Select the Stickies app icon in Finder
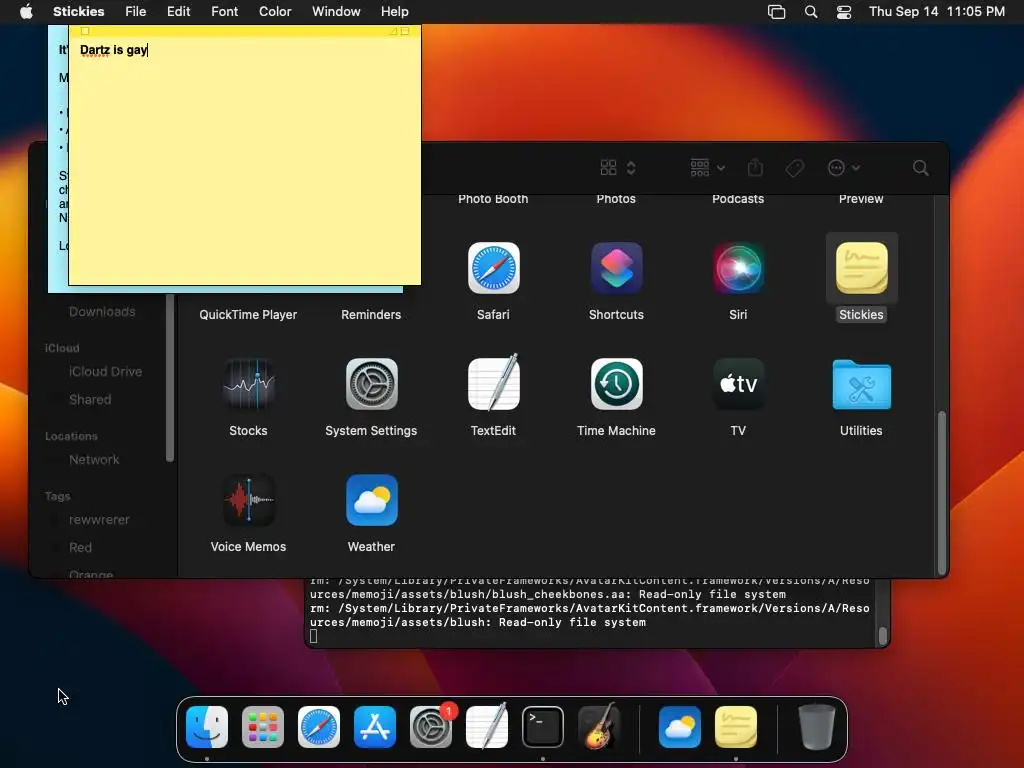Image resolution: width=1024 pixels, height=768 pixels. [861, 268]
